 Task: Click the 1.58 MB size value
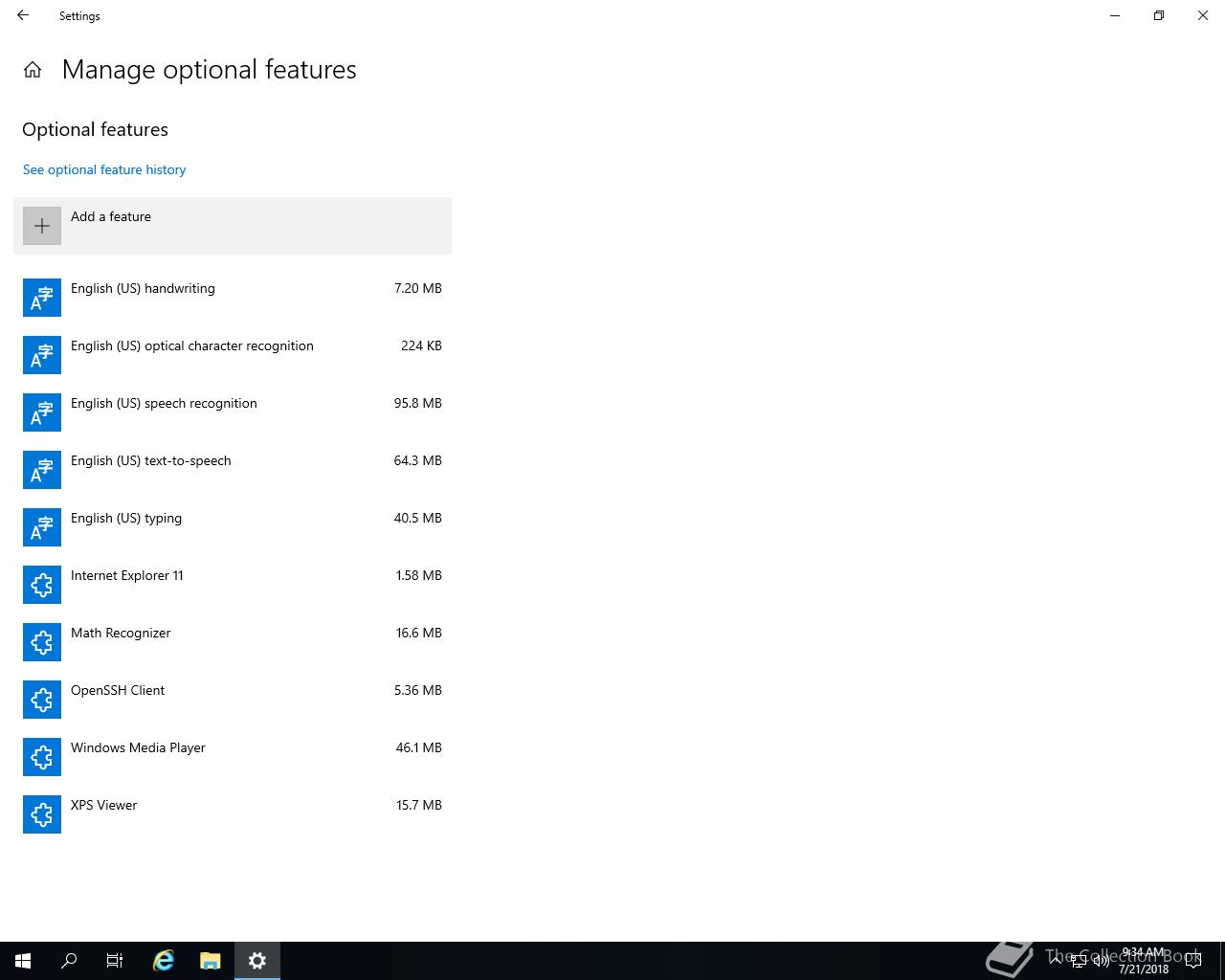418,575
